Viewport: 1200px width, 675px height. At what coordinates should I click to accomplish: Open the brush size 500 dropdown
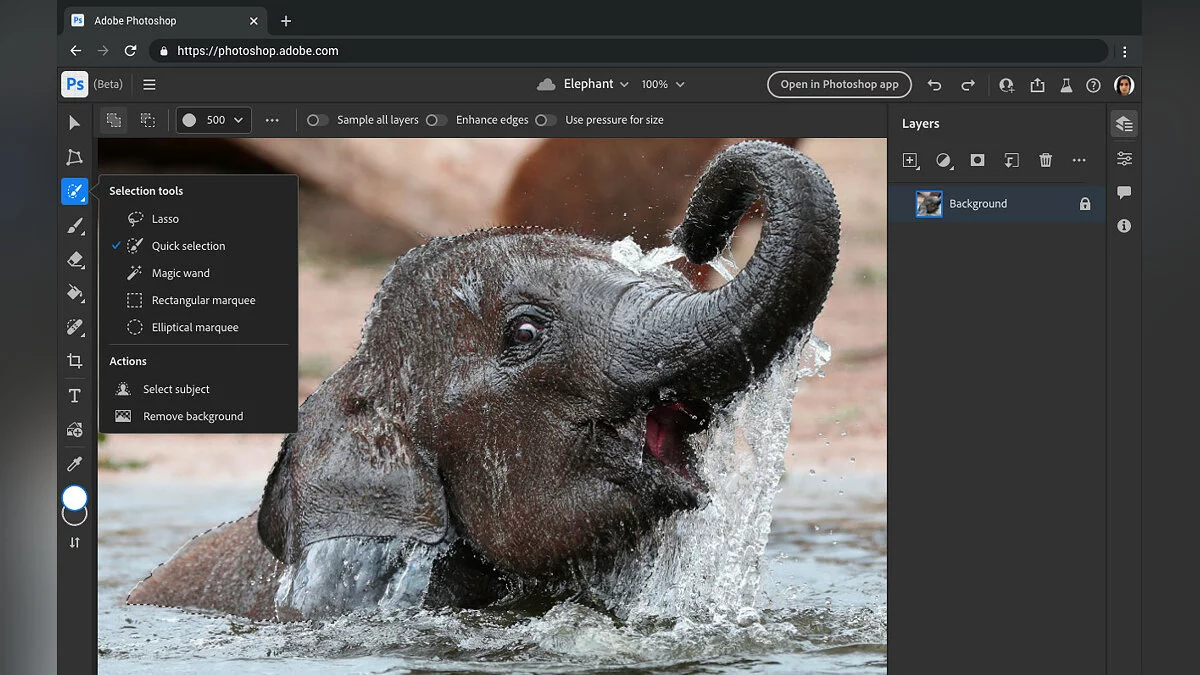(x=213, y=120)
